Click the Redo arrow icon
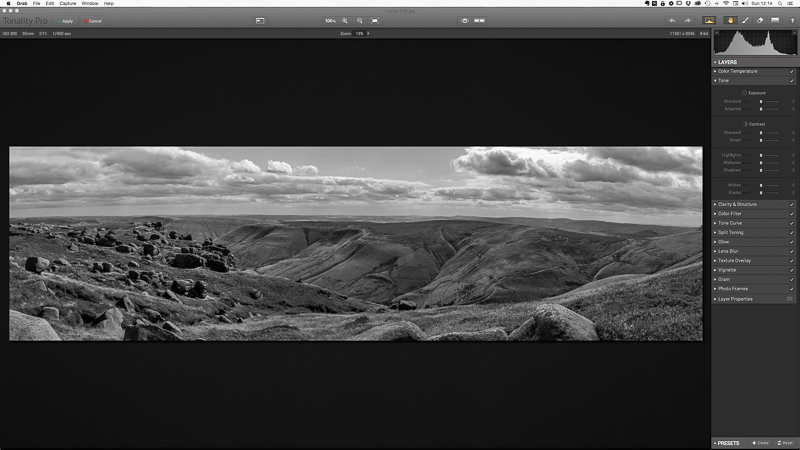The image size is (800, 450). point(686,20)
